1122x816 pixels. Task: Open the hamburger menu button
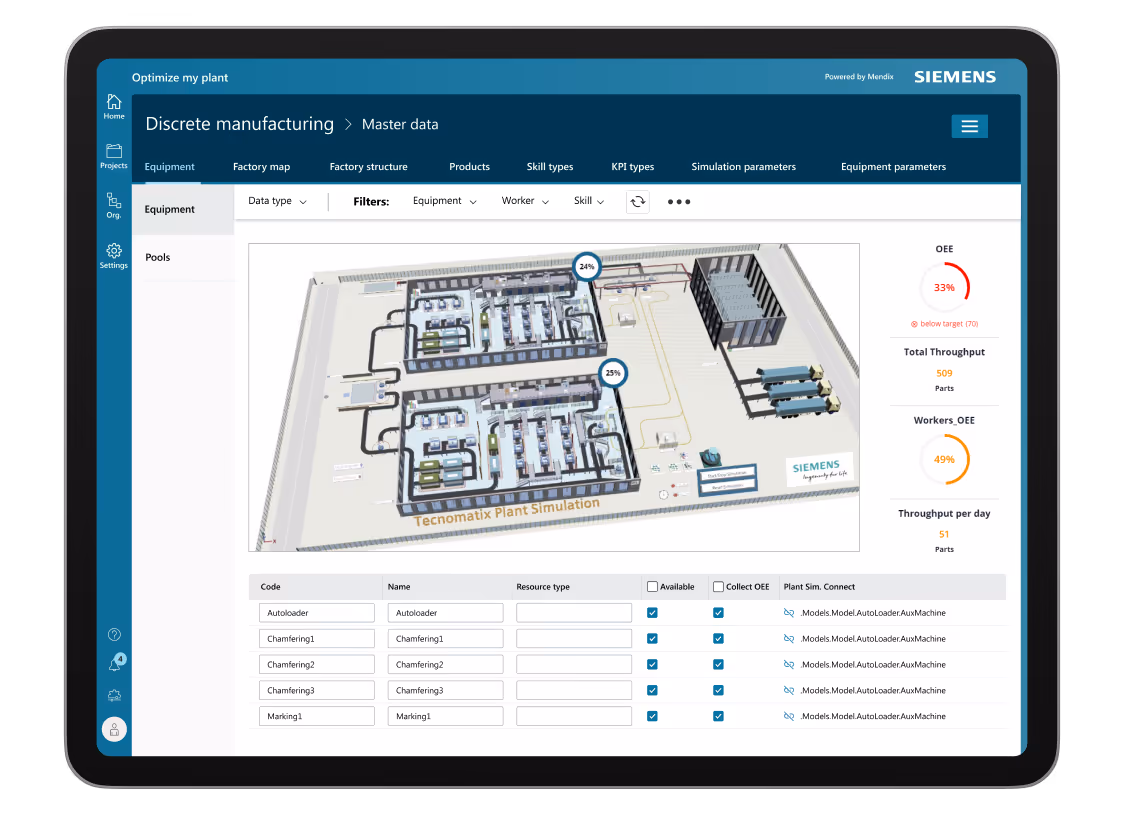(970, 126)
